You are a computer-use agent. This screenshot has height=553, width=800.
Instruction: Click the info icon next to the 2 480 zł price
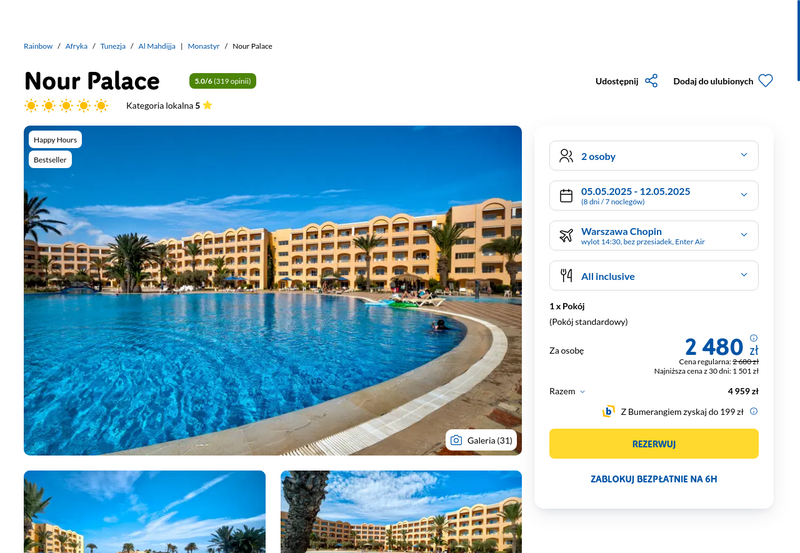[x=754, y=338]
